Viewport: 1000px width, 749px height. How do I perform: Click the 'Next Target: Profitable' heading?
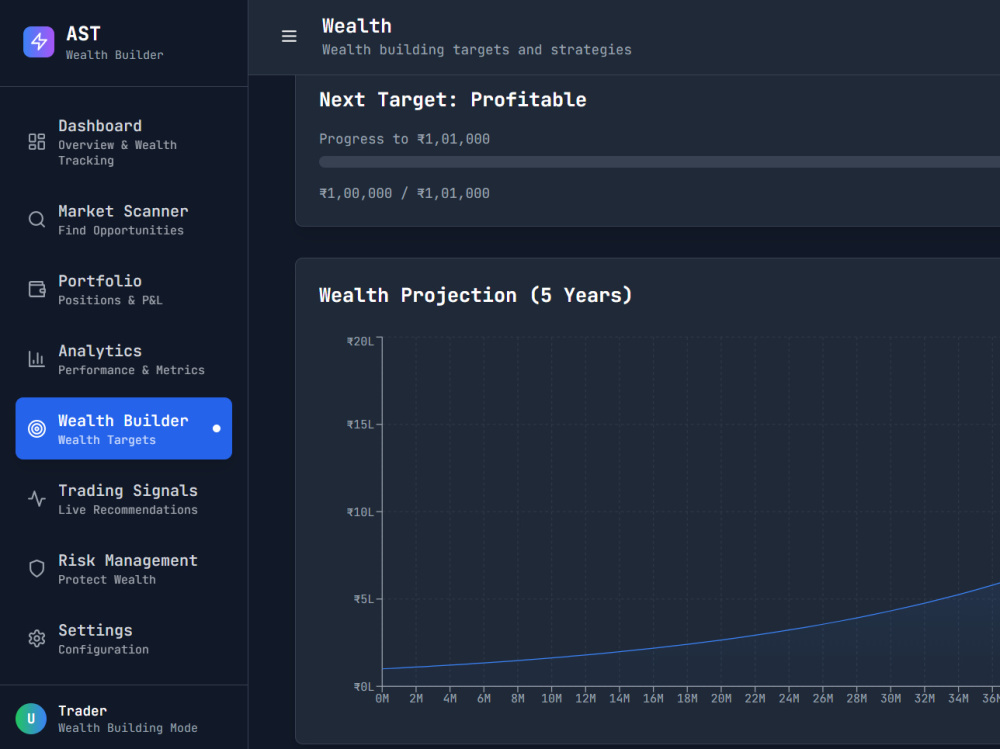pos(453,100)
